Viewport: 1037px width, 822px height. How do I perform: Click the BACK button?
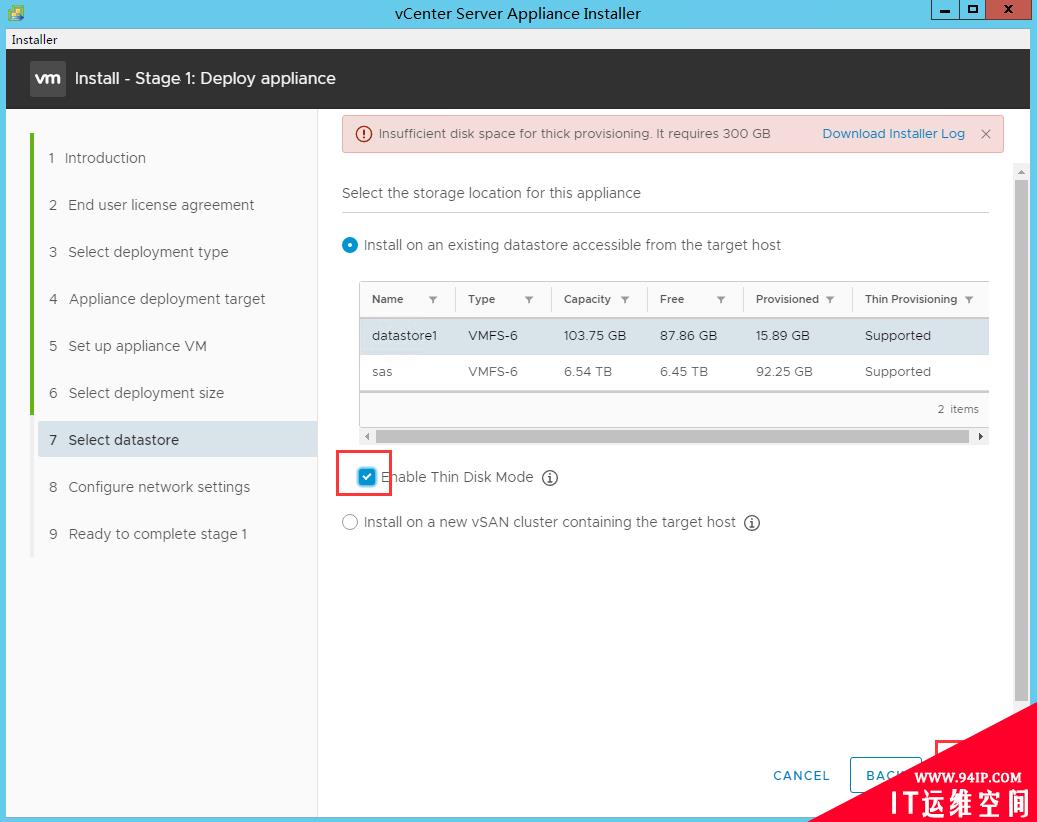point(885,775)
